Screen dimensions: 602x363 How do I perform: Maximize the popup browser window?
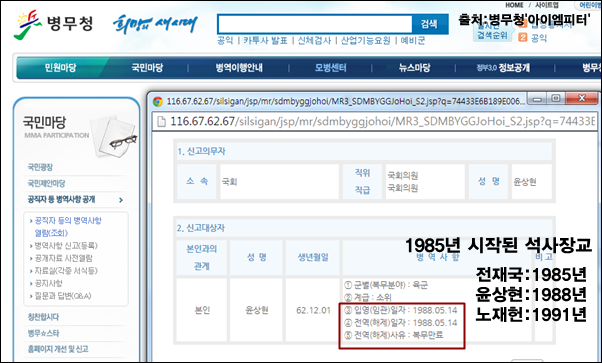coord(555,99)
